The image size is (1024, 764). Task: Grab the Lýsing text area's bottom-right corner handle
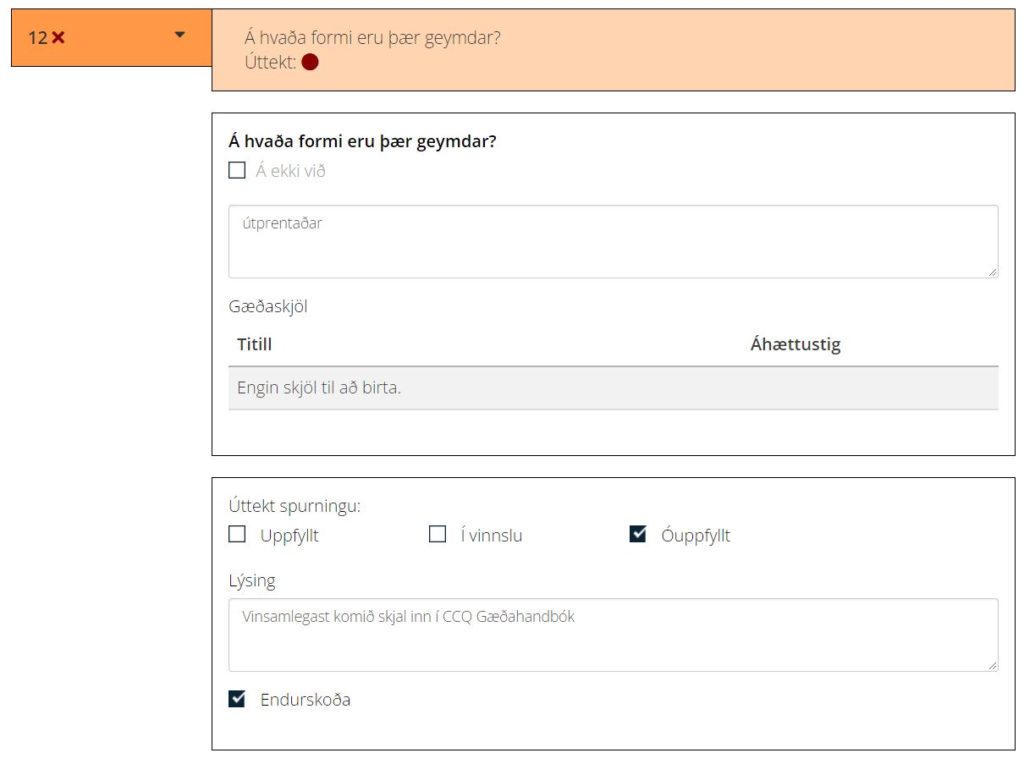tap(993, 665)
